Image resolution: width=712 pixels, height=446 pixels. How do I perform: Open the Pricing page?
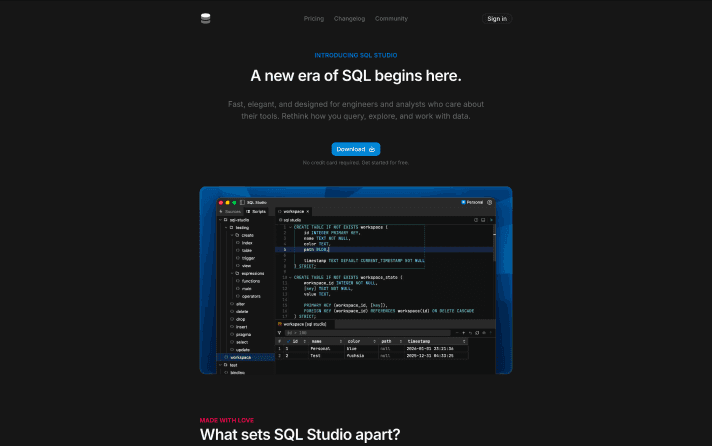314,19
